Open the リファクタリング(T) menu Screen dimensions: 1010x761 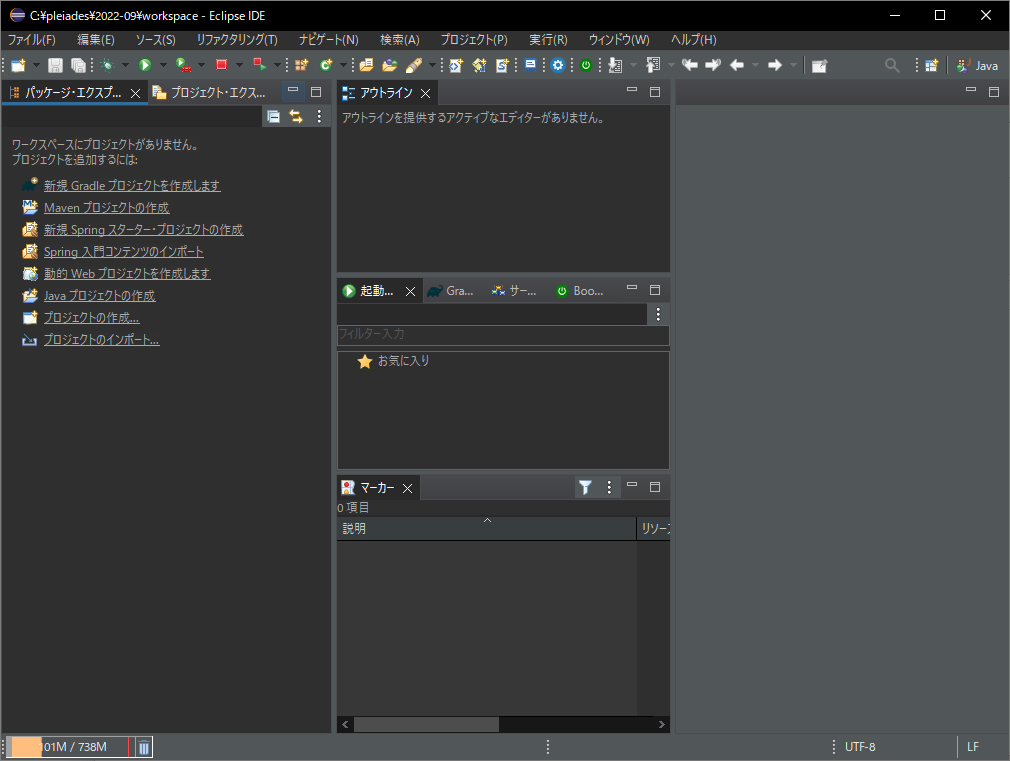pos(237,40)
